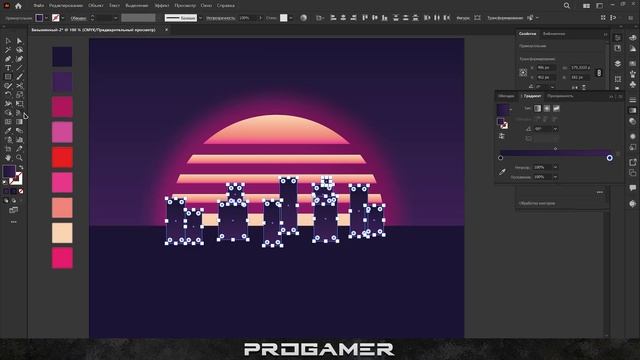Switch to the Обводка tab
Screen dimensions: 640x360
(507, 96)
